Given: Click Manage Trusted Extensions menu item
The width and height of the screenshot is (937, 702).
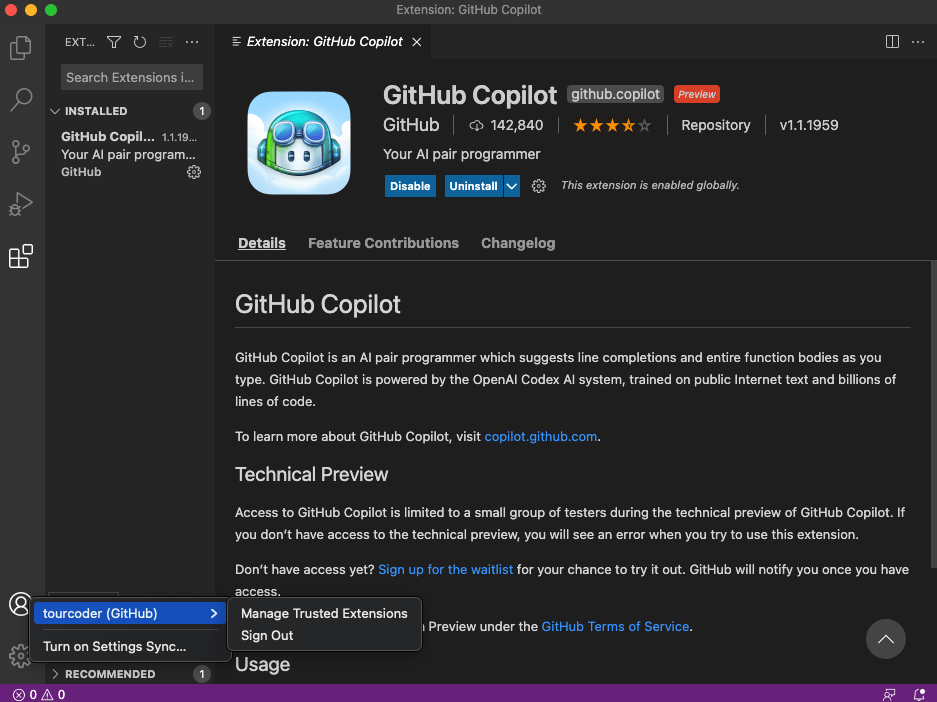Looking at the screenshot, I should 324,613.
